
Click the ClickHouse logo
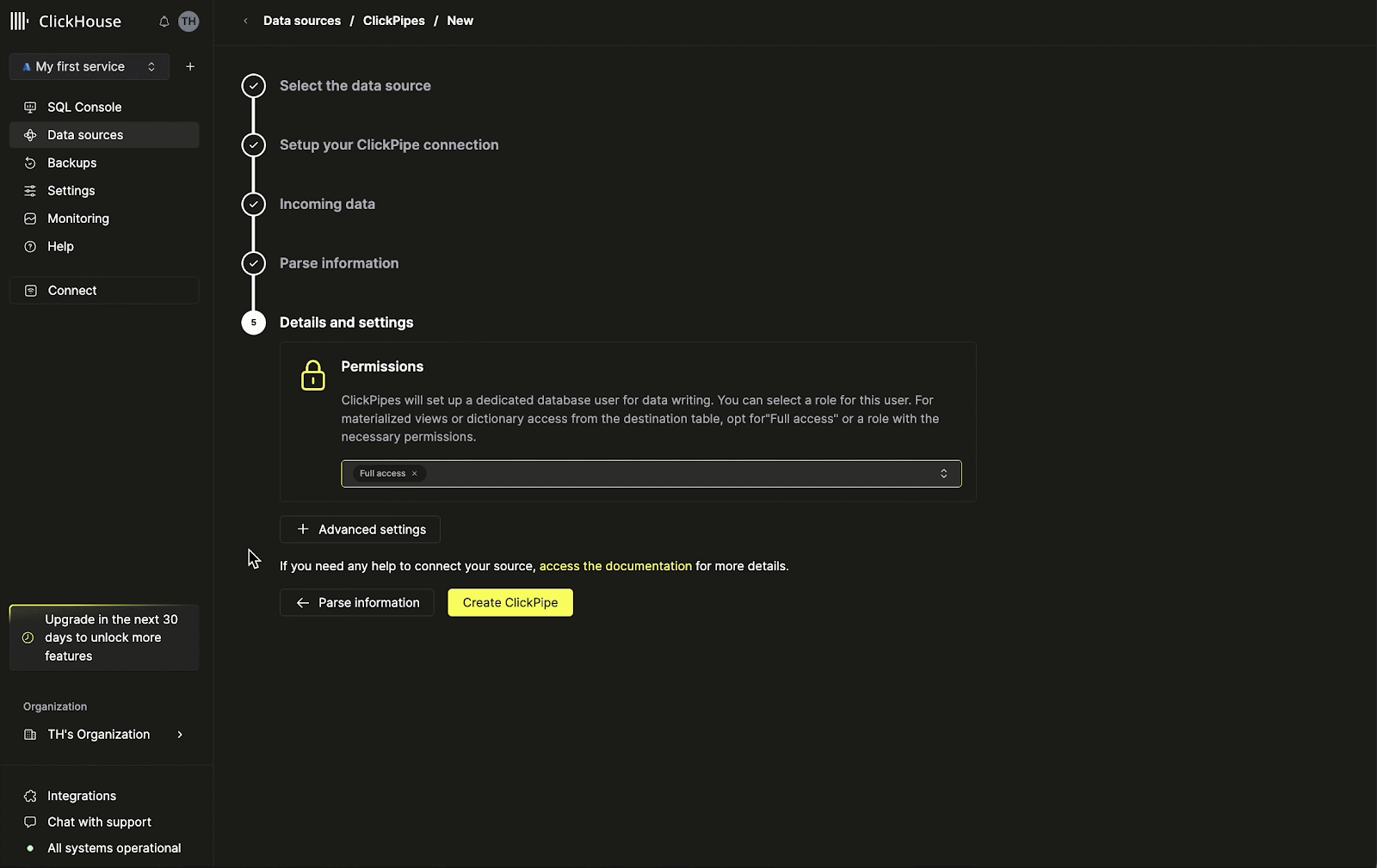pyautogui.click(x=66, y=22)
